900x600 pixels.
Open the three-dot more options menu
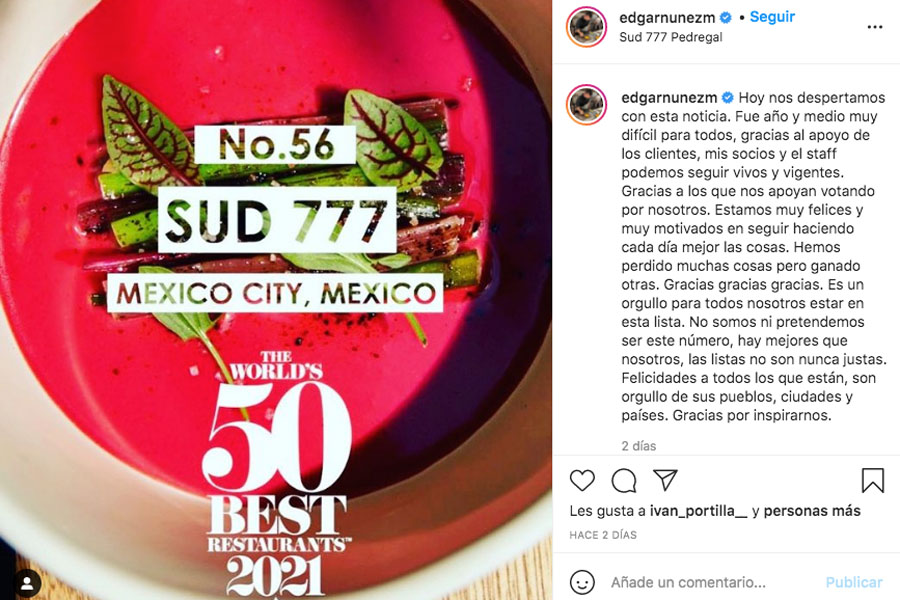(875, 27)
